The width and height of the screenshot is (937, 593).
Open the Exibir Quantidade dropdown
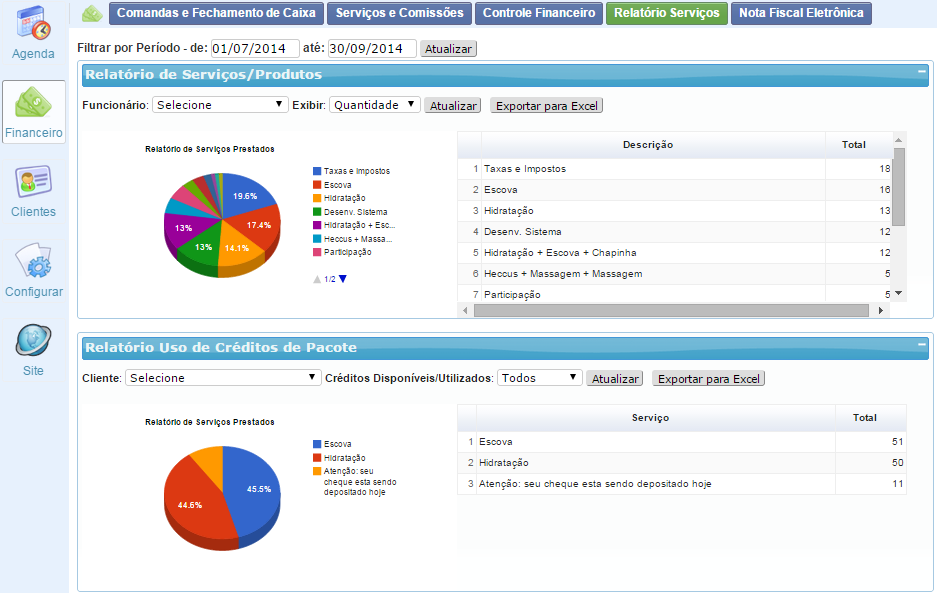pyautogui.click(x=375, y=105)
